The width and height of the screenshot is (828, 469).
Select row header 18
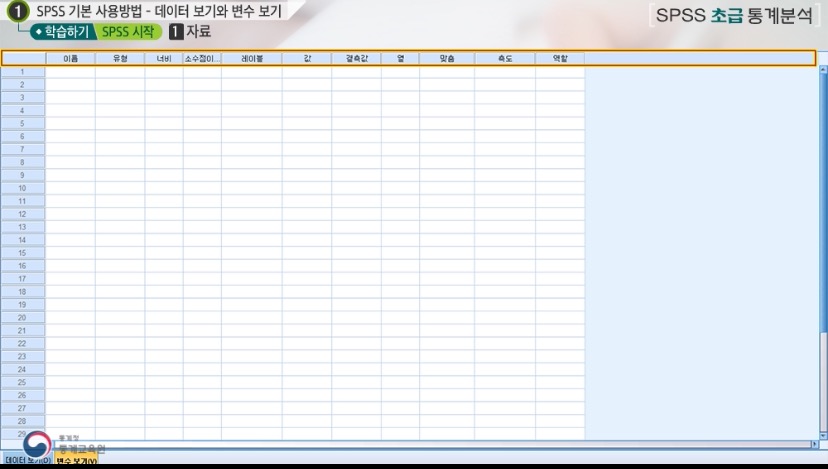(23, 292)
